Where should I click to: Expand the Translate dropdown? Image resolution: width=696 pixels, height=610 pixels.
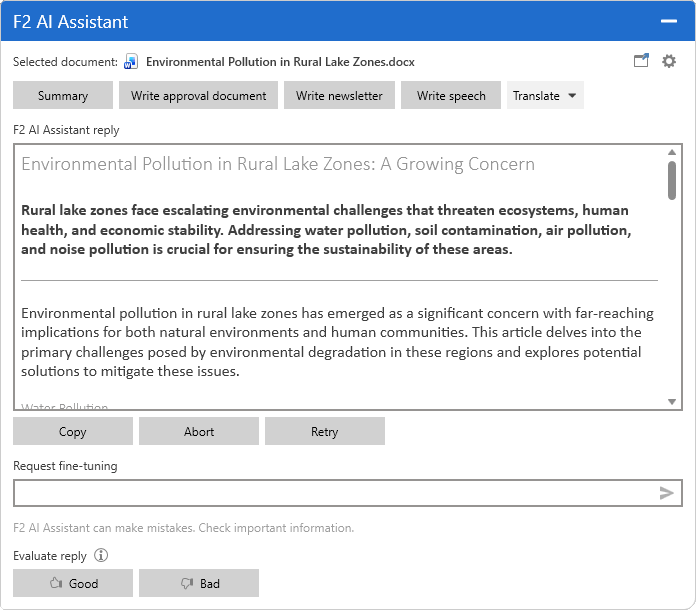click(545, 95)
